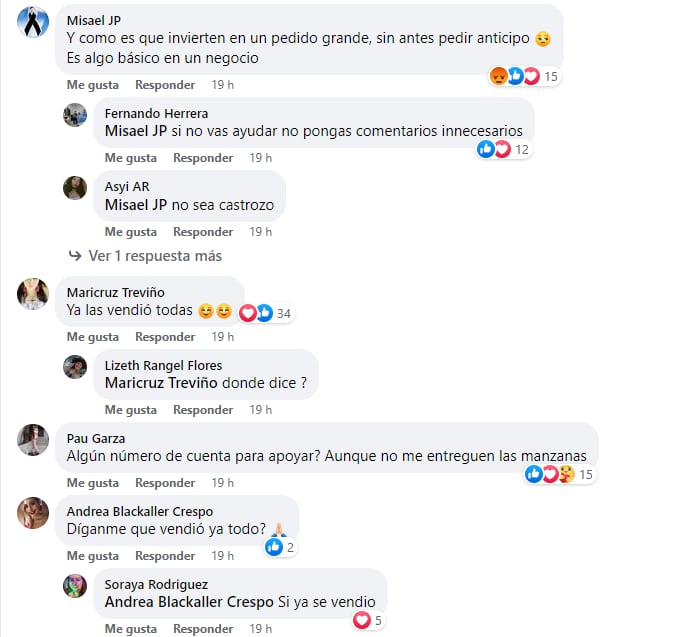Open Soraya Rodriguez's profile avatar

point(75,586)
